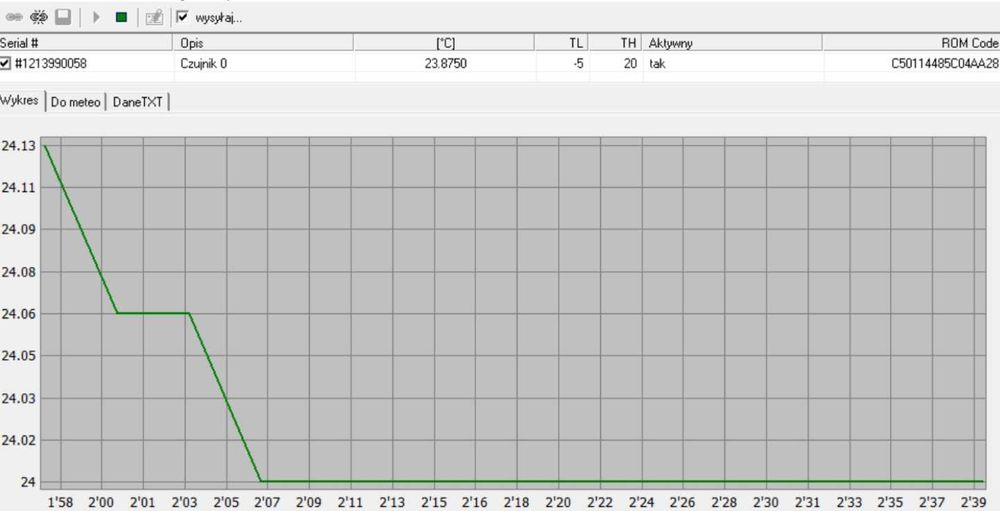Click serial number #1213990058 text

(x=50, y=63)
